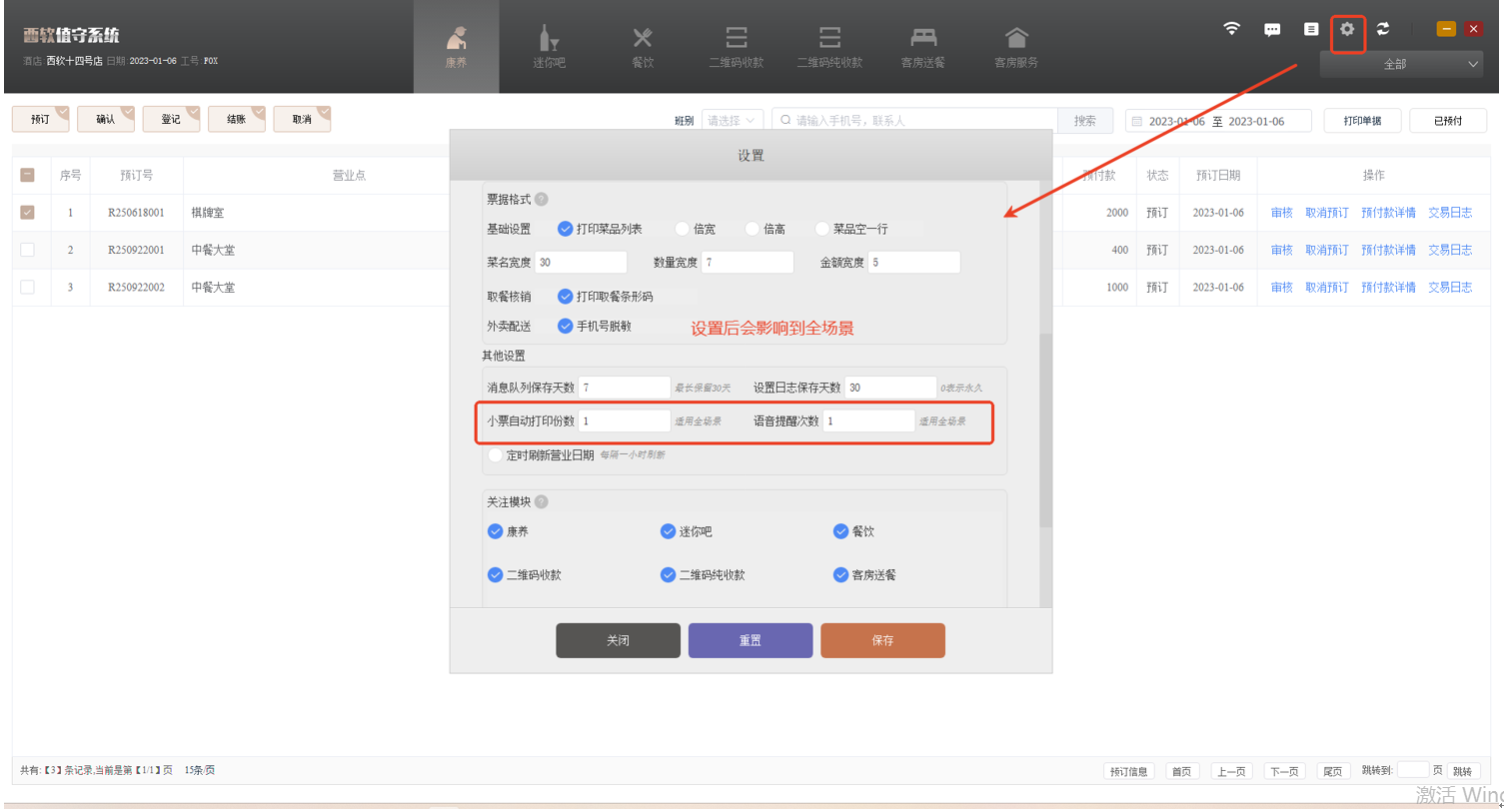Toggle the 手机号脱敏 checkbox
Viewport: 1504px width, 812px height.
pyautogui.click(x=566, y=327)
